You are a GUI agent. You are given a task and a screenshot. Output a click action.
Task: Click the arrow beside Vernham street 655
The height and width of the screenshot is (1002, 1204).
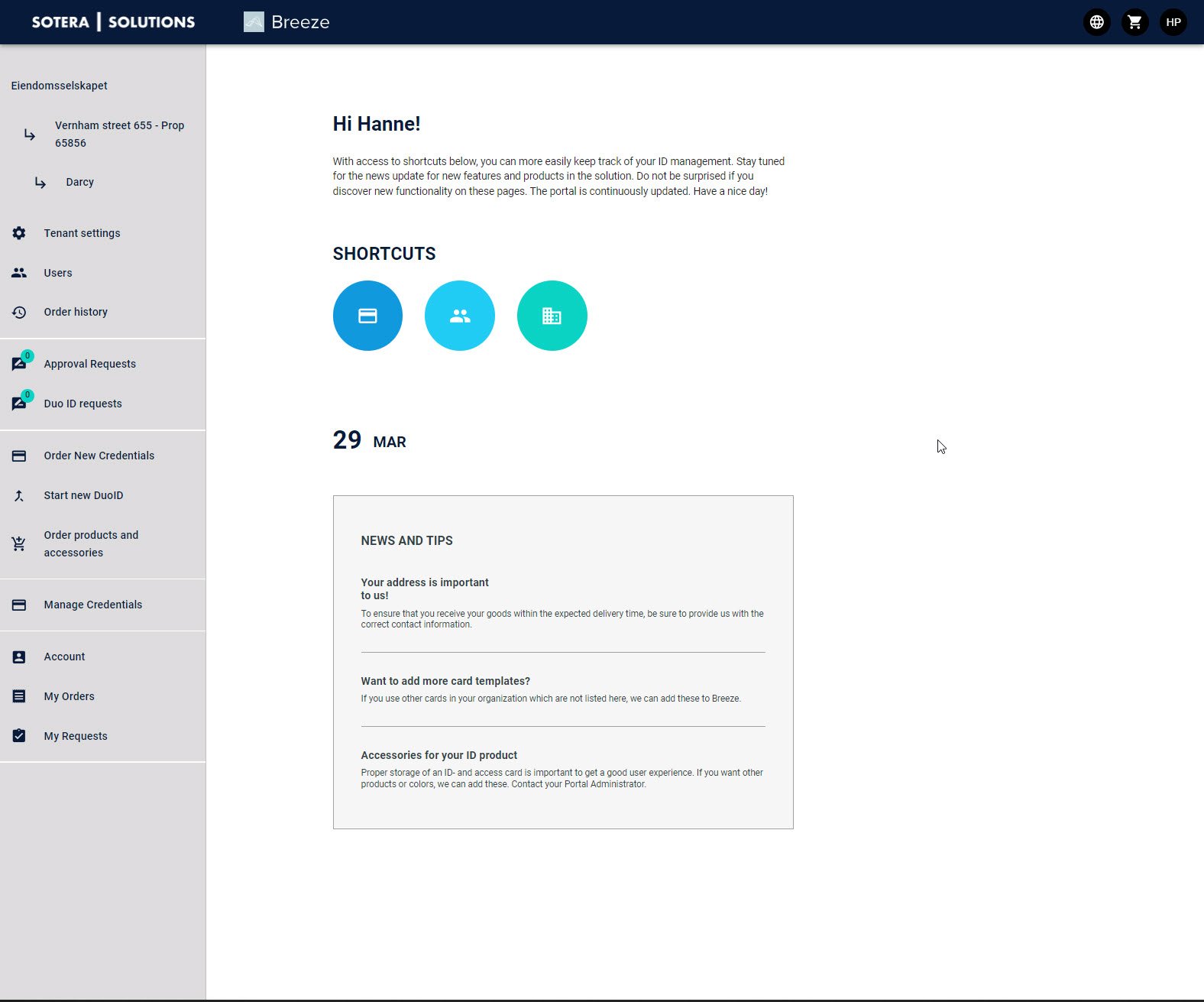30,135
